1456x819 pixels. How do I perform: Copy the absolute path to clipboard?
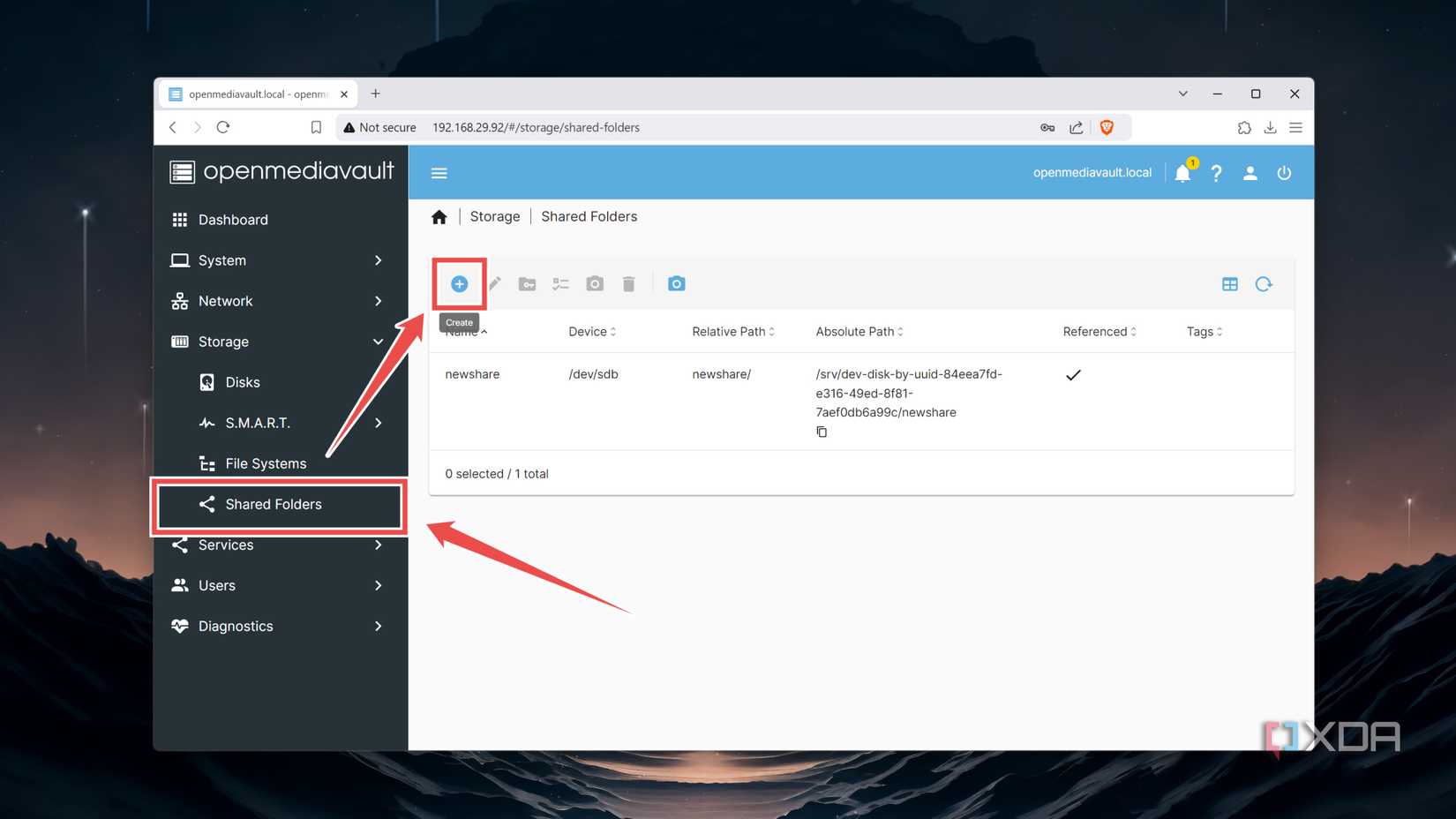point(822,432)
